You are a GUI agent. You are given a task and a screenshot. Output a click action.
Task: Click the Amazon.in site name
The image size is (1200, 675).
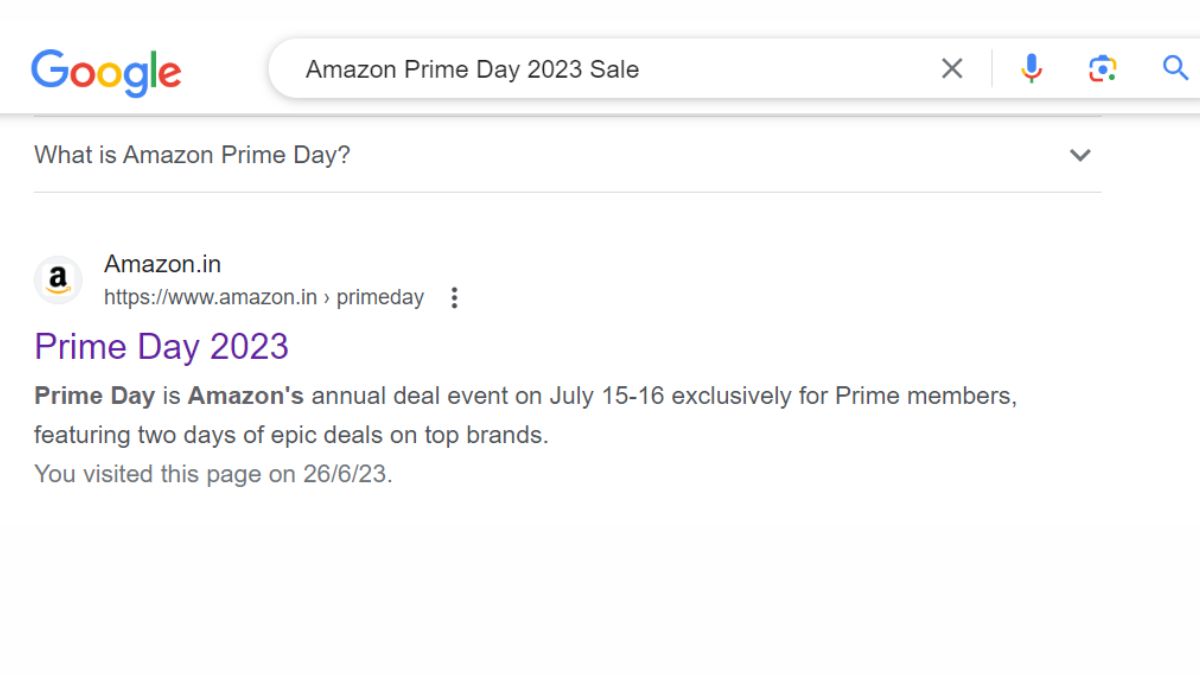pos(162,264)
